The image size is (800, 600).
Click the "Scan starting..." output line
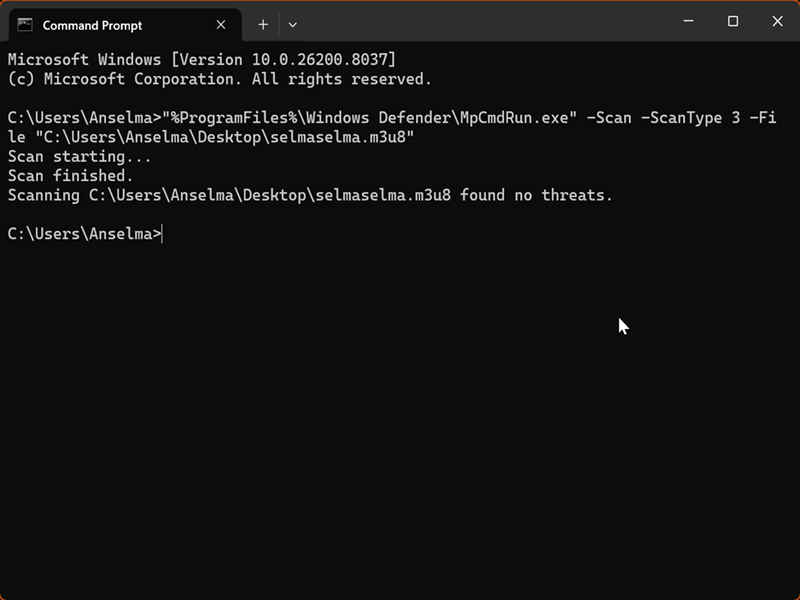(x=80, y=157)
